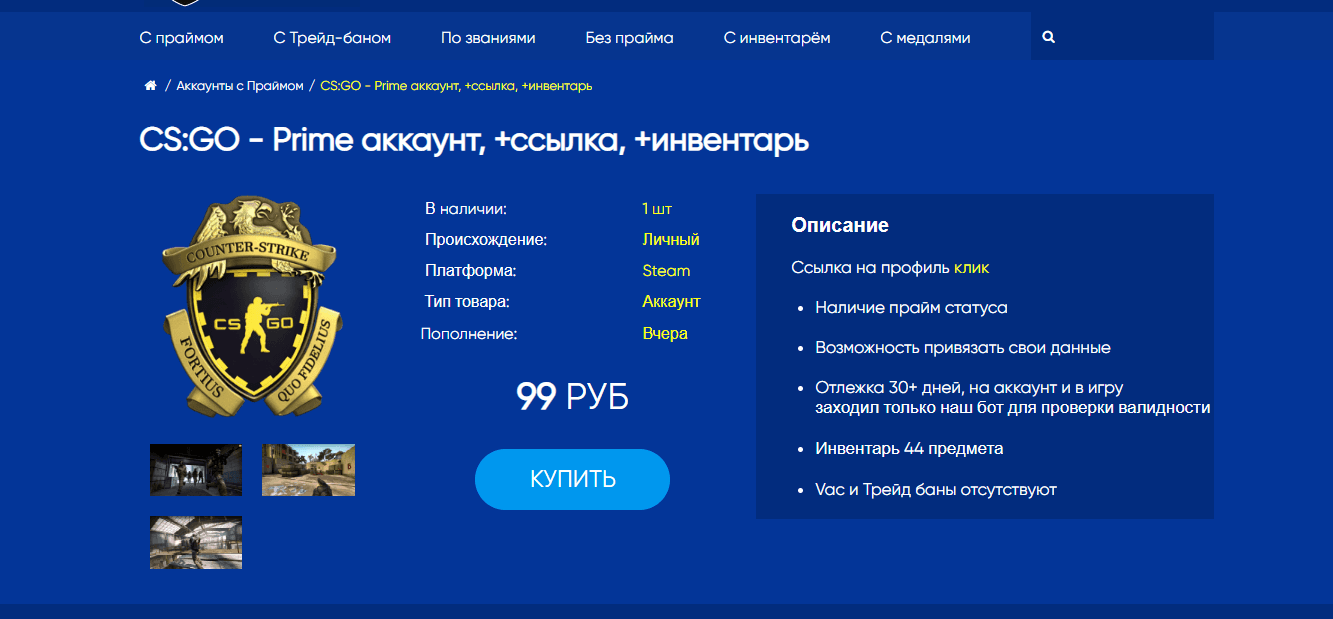
Task: Click the search magnifier icon
Action: pos(1048,37)
